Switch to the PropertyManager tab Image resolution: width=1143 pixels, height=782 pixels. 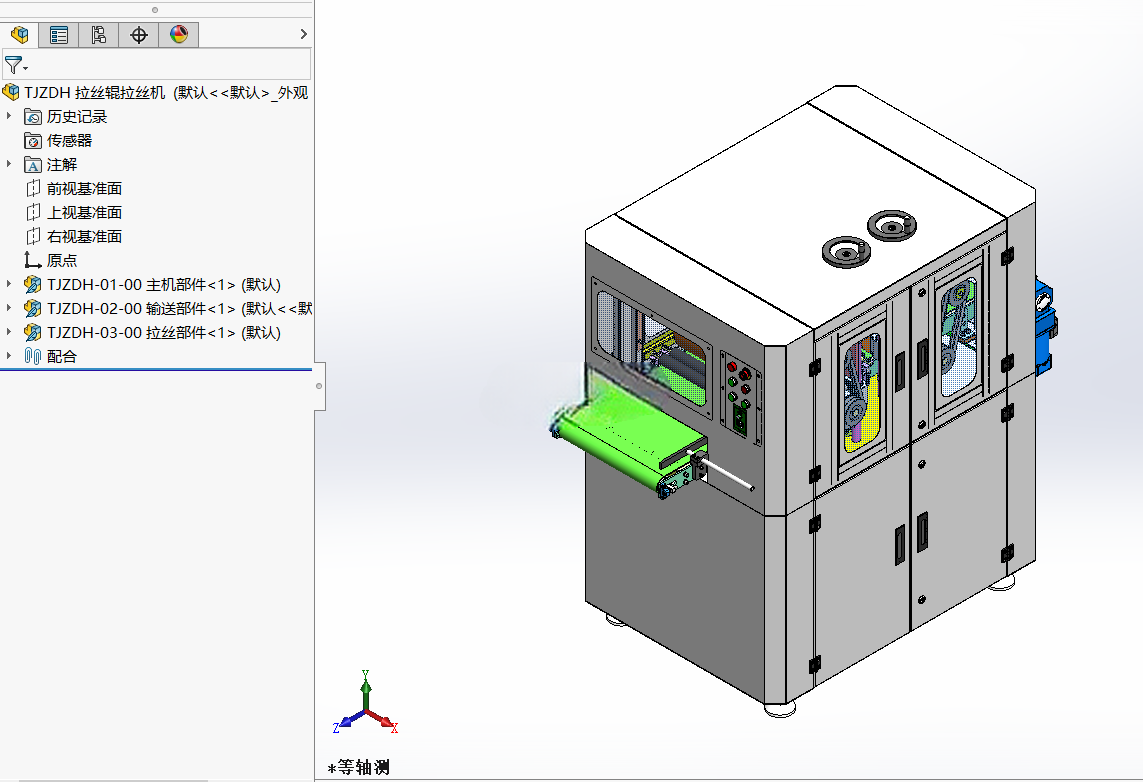[59, 34]
